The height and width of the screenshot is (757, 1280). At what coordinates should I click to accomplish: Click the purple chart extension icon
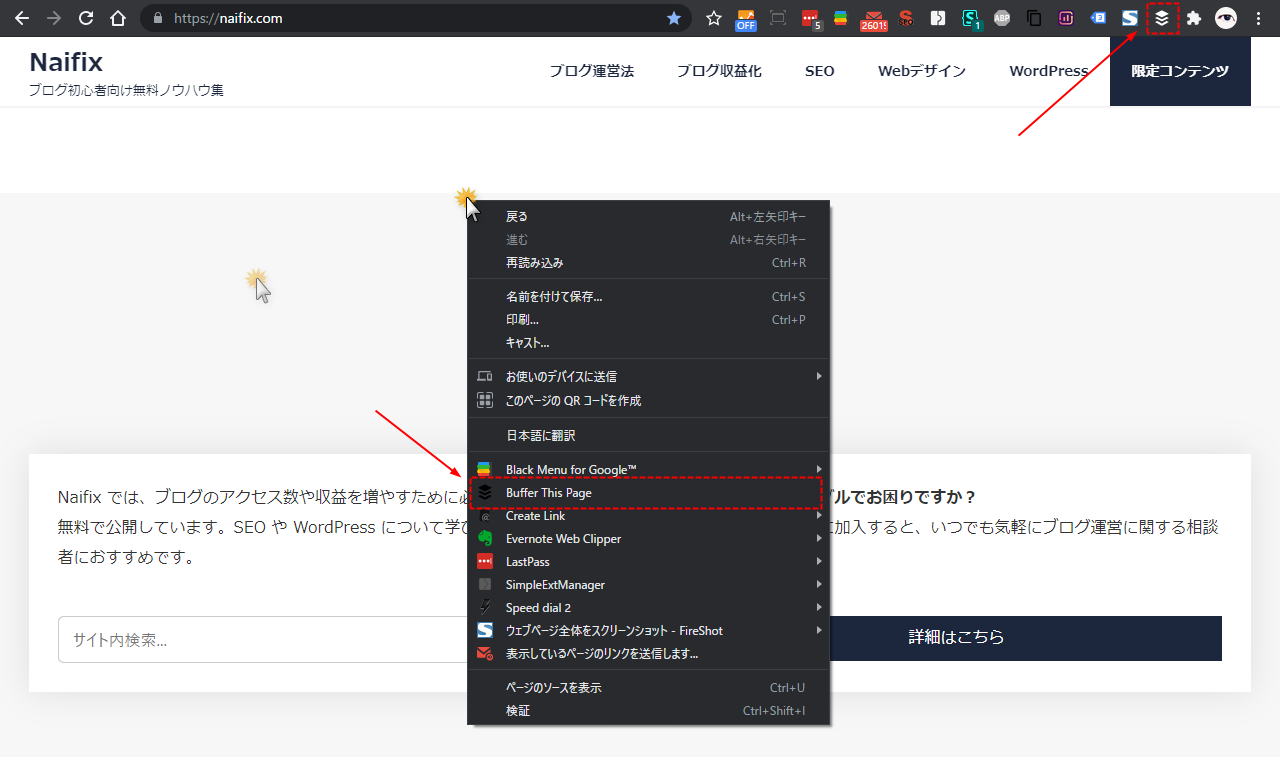coord(1066,18)
